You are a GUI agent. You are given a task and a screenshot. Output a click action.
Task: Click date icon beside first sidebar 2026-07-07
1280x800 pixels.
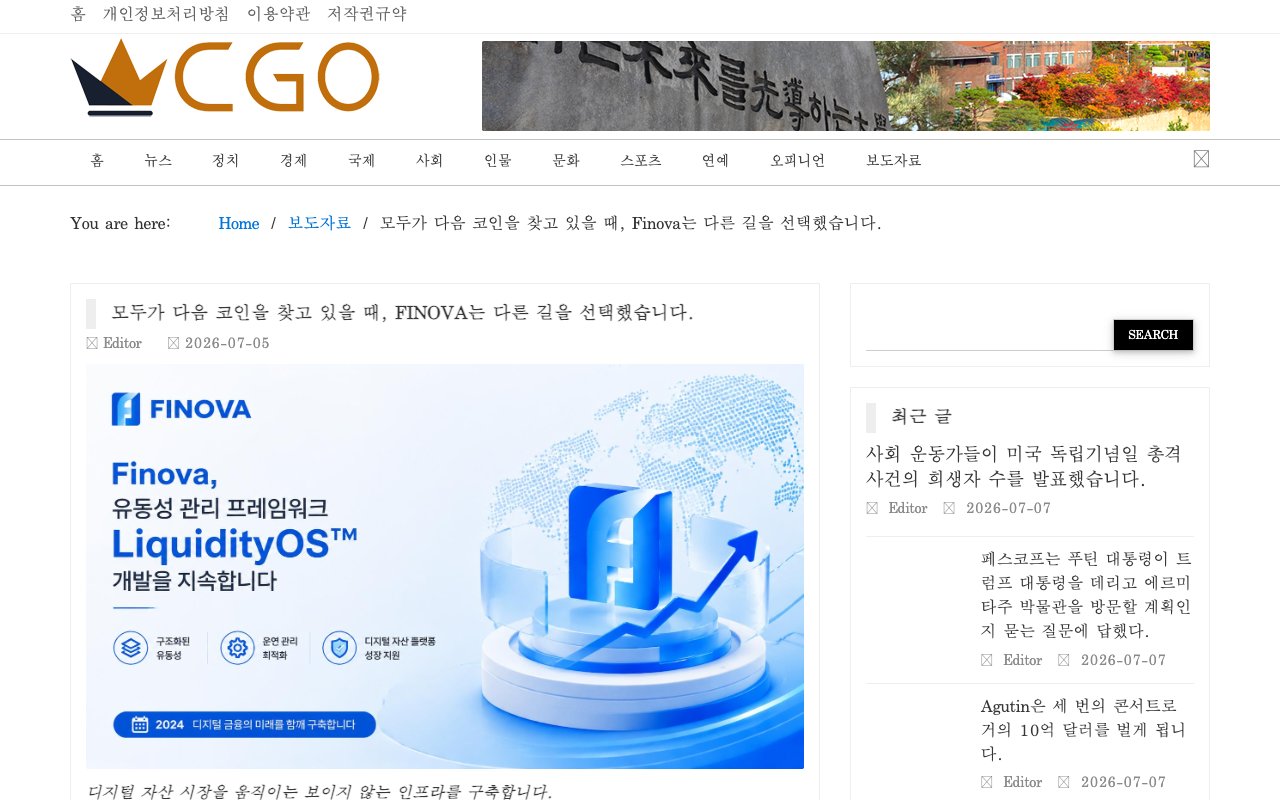coord(949,508)
